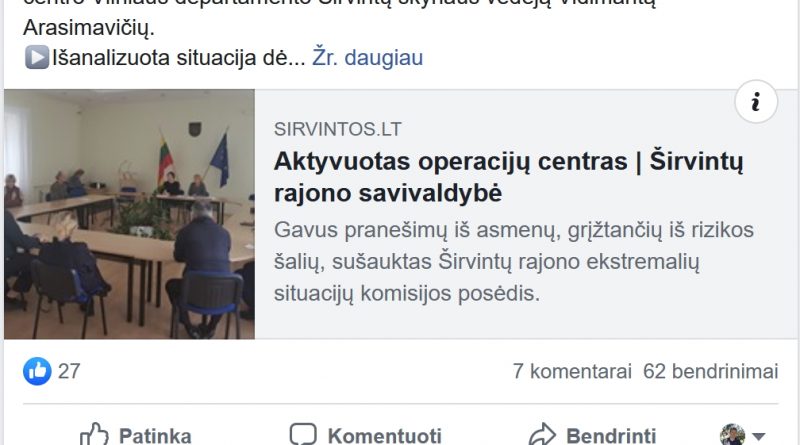This screenshot has height=445, width=800.
Task: Show who reacted via count 27
Action: [x=69, y=371]
